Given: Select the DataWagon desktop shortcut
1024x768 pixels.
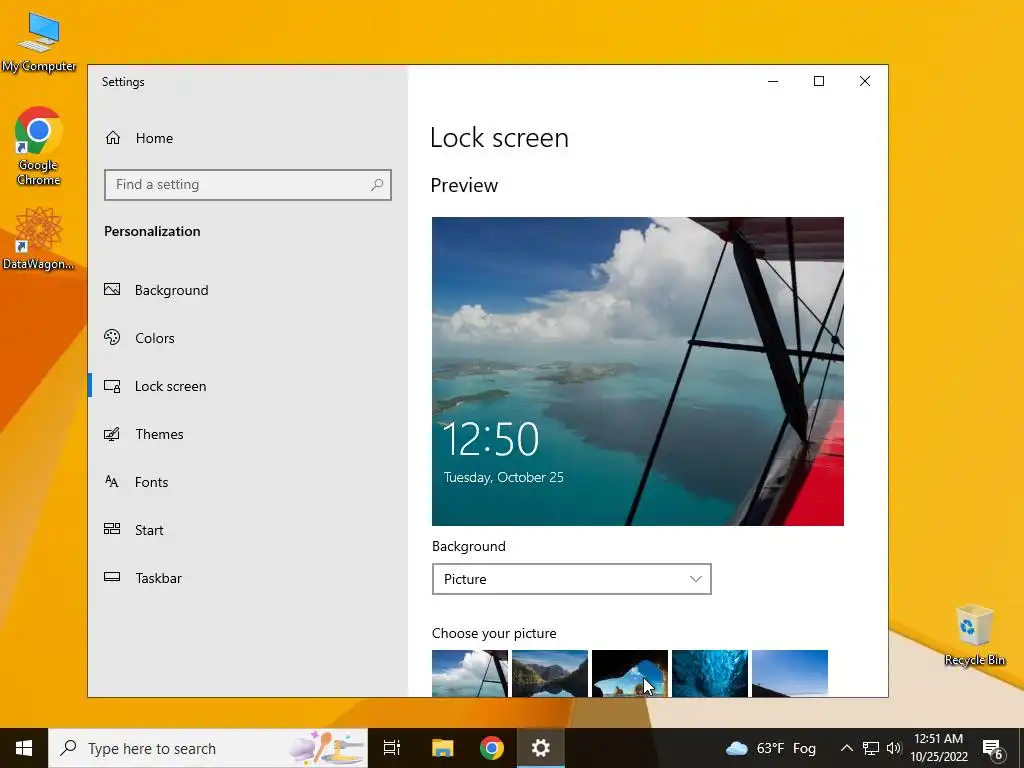Looking at the screenshot, I should (x=39, y=239).
